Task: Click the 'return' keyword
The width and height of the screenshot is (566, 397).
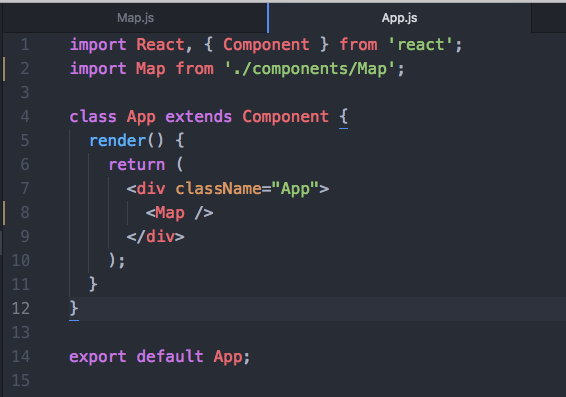Action: 137,165
